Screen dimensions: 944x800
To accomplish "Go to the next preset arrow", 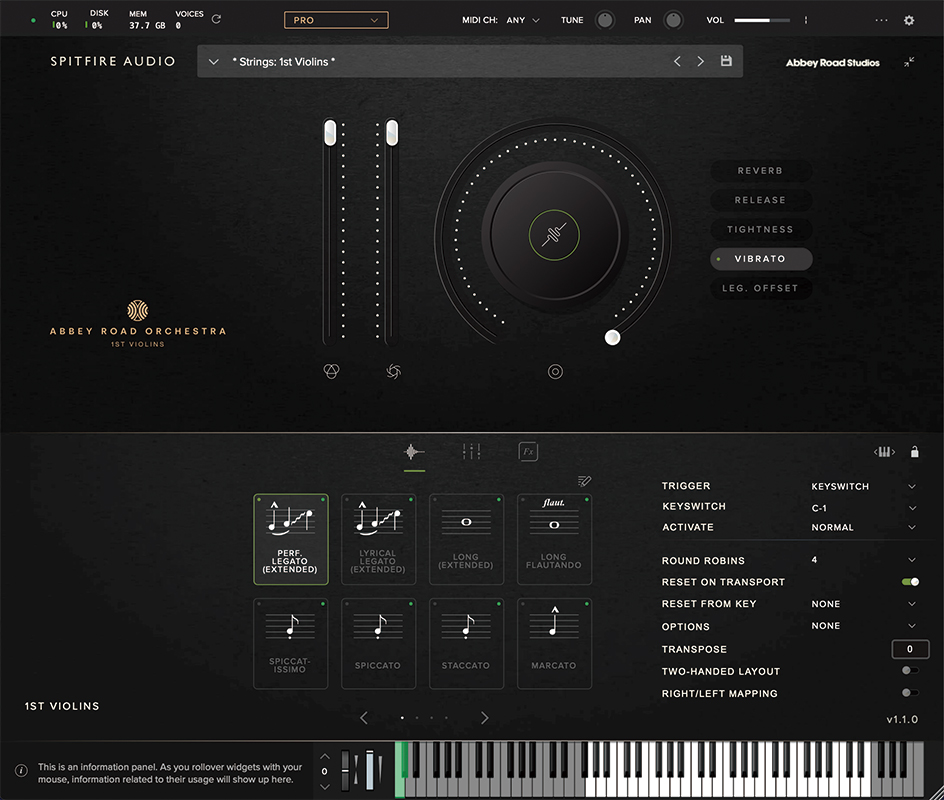I will click(x=700, y=61).
